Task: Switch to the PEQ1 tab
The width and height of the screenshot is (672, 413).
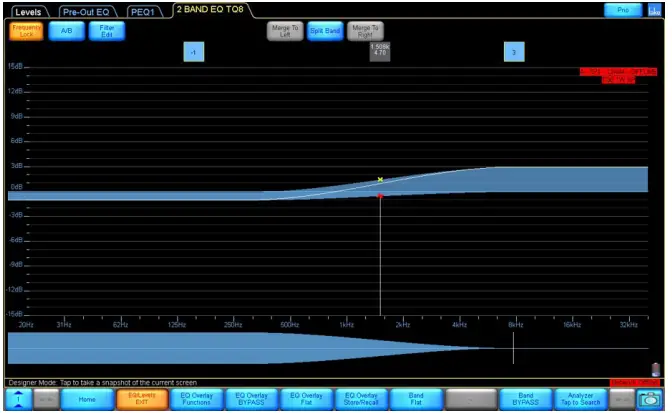Action: (x=142, y=12)
